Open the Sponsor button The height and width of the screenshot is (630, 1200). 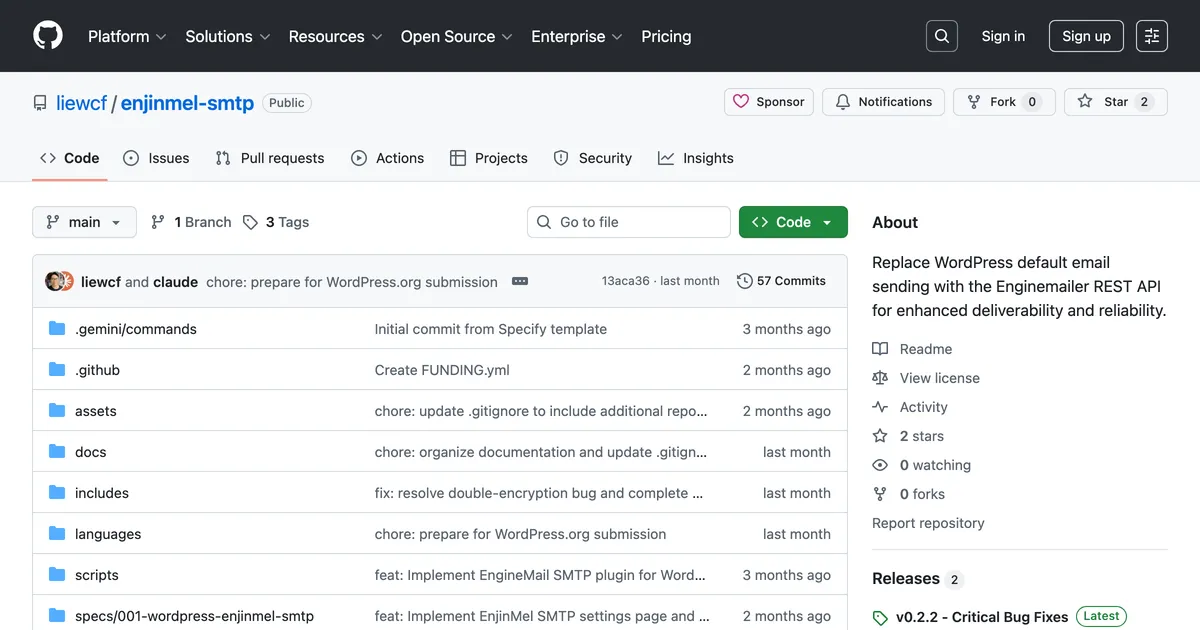(768, 101)
